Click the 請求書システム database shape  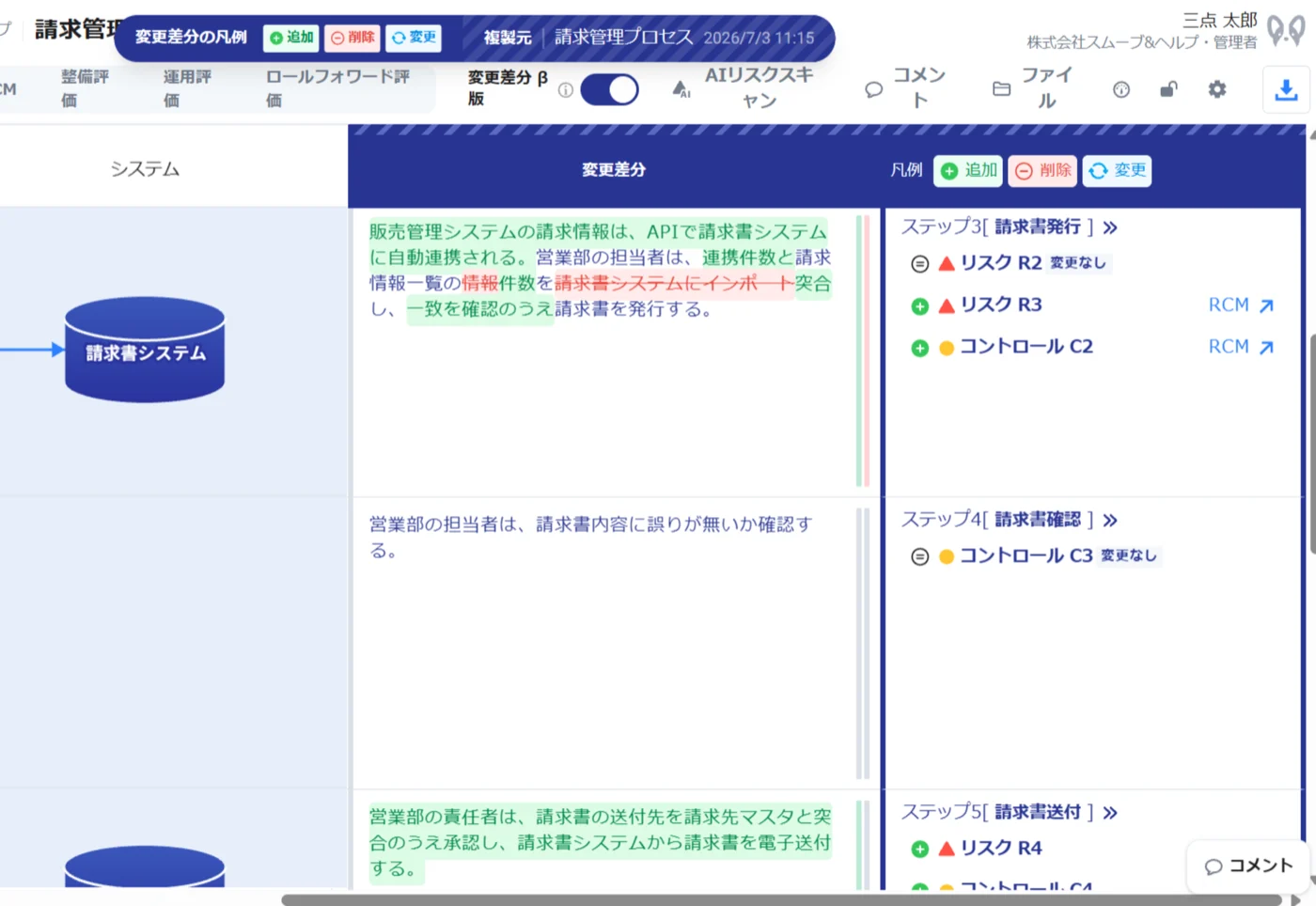point(145,351)
